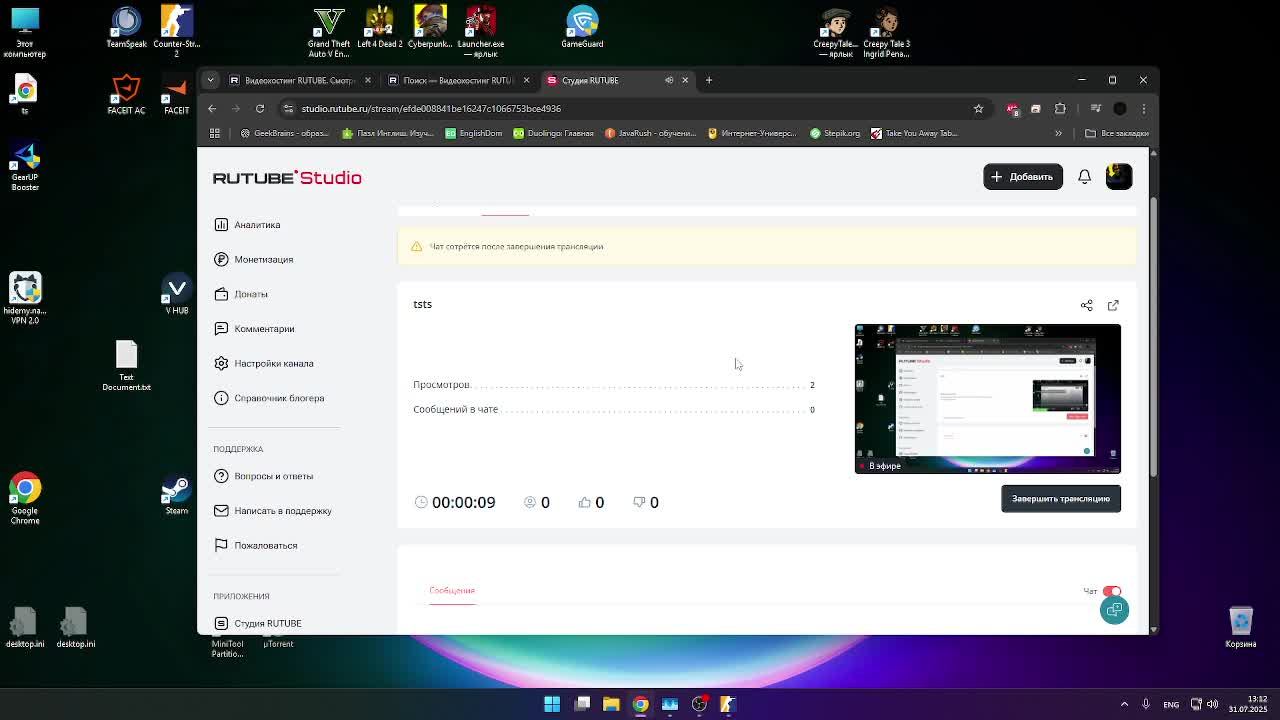Open the support chat bubble icon
This screenshot has height=720, width=1280.
pos(1114,610)
